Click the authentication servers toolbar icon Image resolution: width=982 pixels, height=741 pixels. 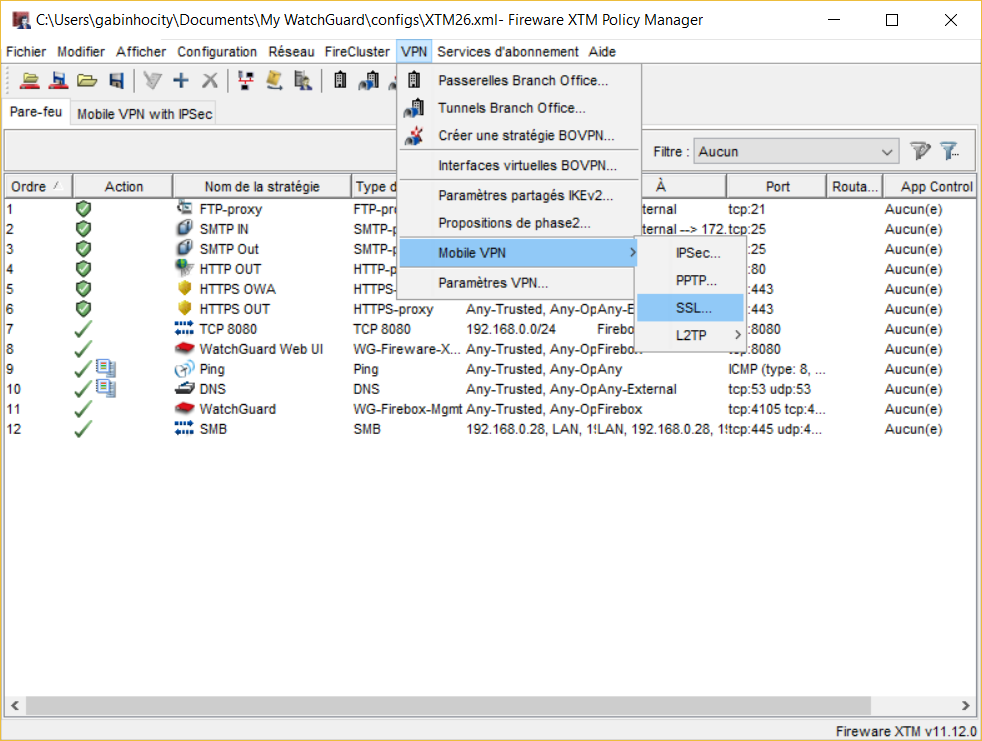click(303, 80)
